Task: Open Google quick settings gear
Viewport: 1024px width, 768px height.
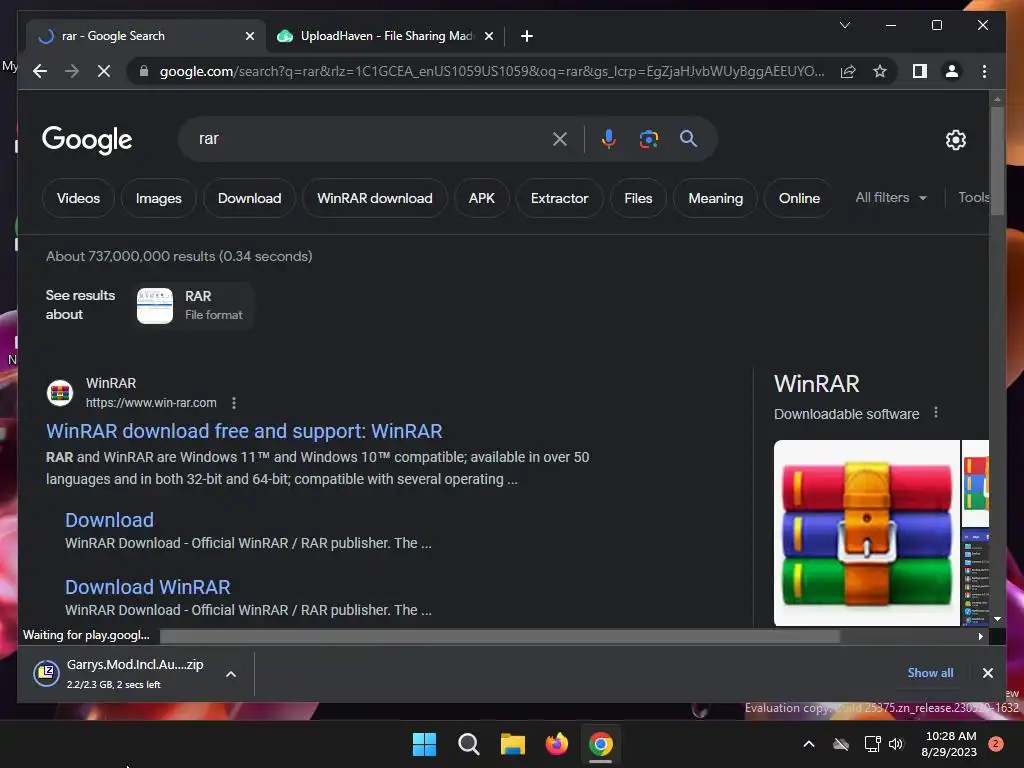Action: (x=955, y=140)
